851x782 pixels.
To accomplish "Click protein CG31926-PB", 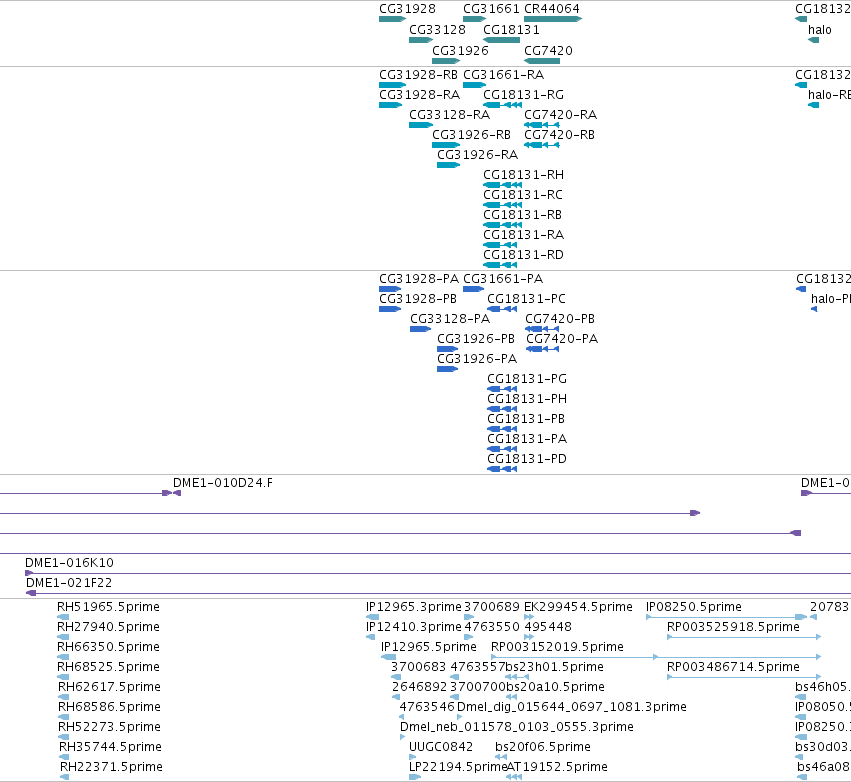I will click(448, 349).
